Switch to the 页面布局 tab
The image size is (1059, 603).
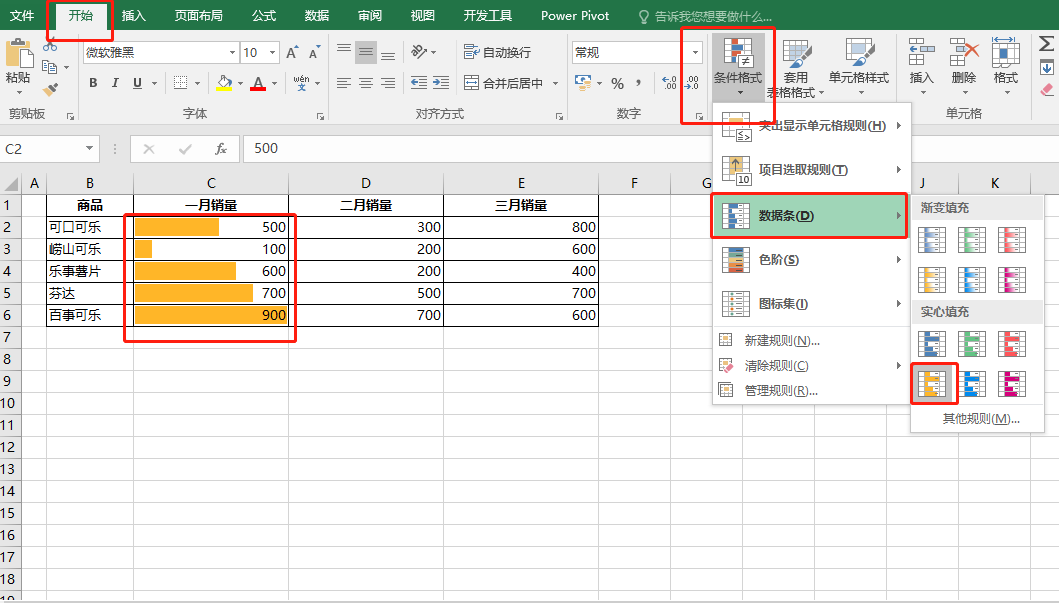coord(199,15)
